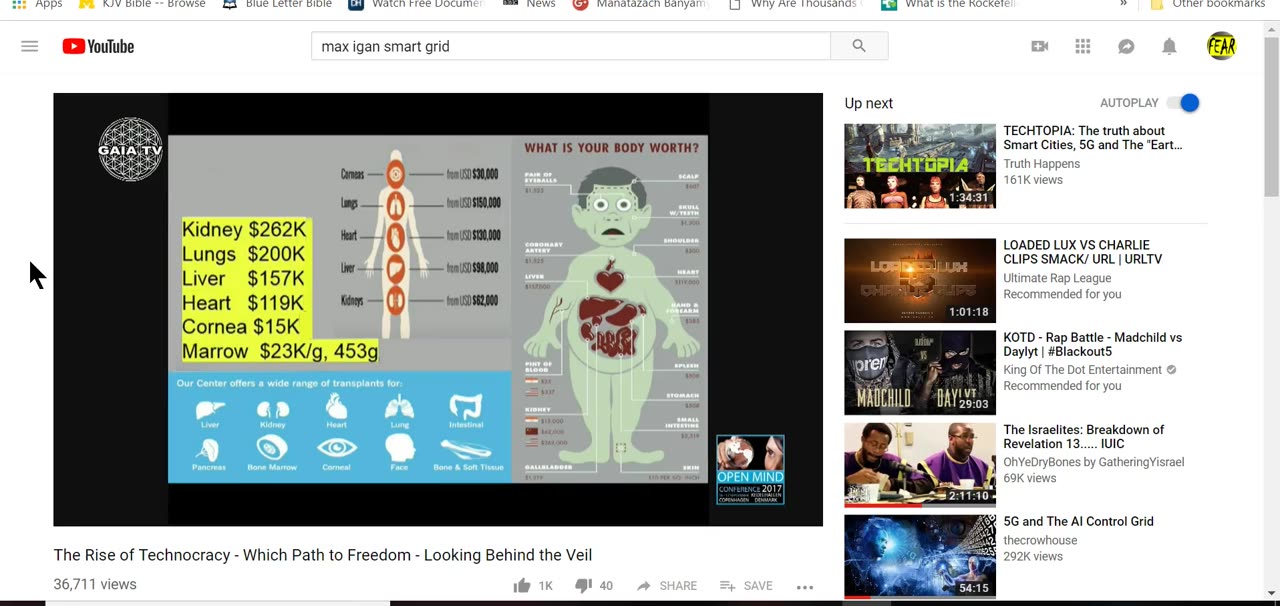Expand hidden bookmarks chevron
This screenshot has width=1280, height=606.
click(1123, 4)
